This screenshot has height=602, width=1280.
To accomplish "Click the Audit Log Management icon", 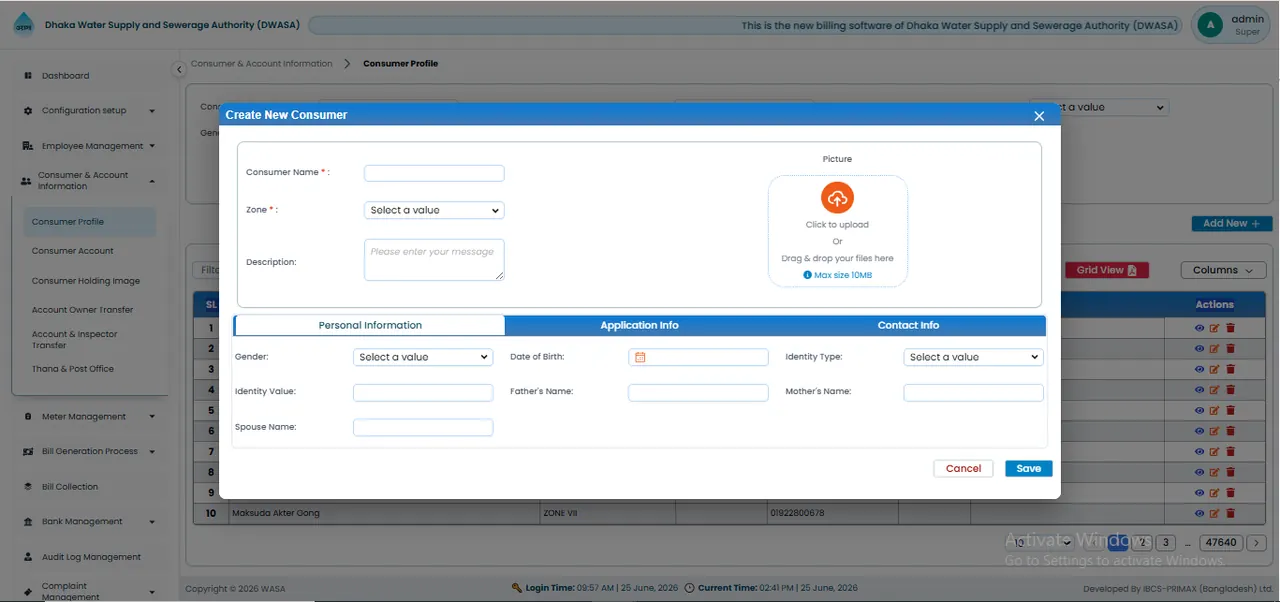I will (x=28, y=557).
